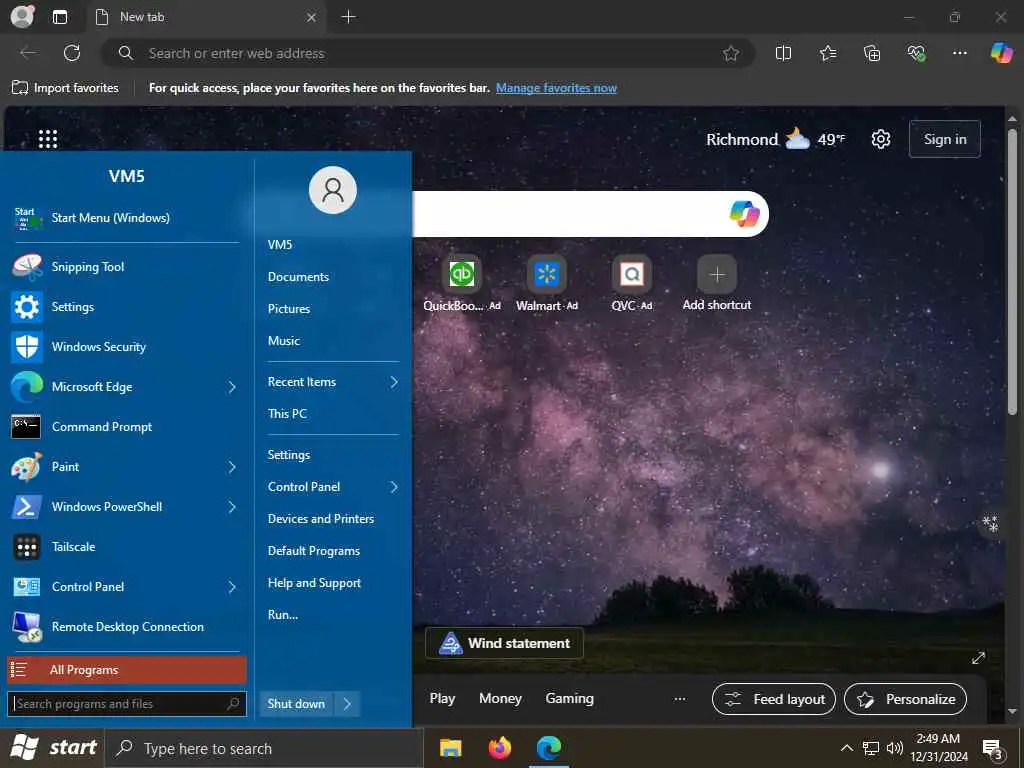Viewport: 1024px width, 768px height.
Task: Click Search programs and files box
Action: coord(127,703)
